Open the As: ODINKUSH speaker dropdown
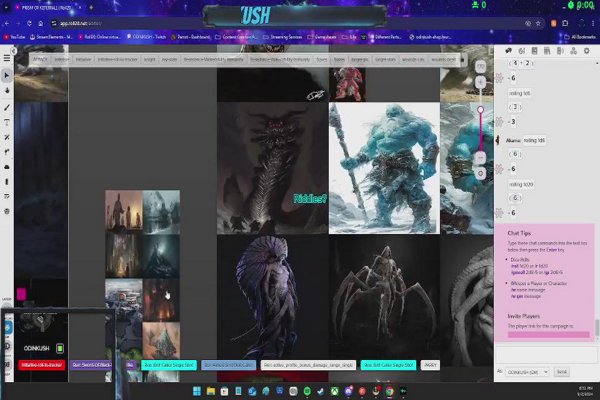 (527, 372)
